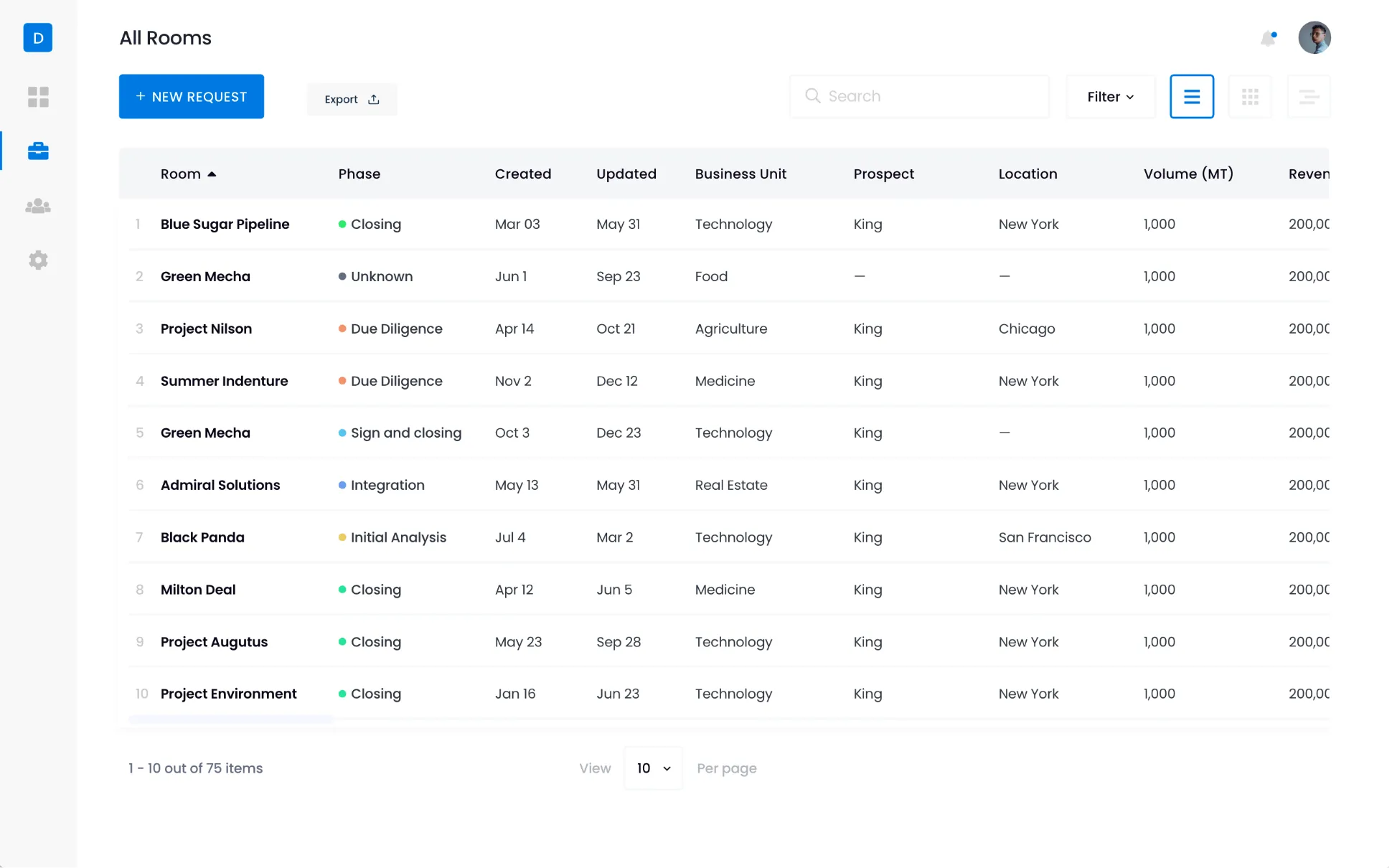Click the New Request button

point(192,97)
